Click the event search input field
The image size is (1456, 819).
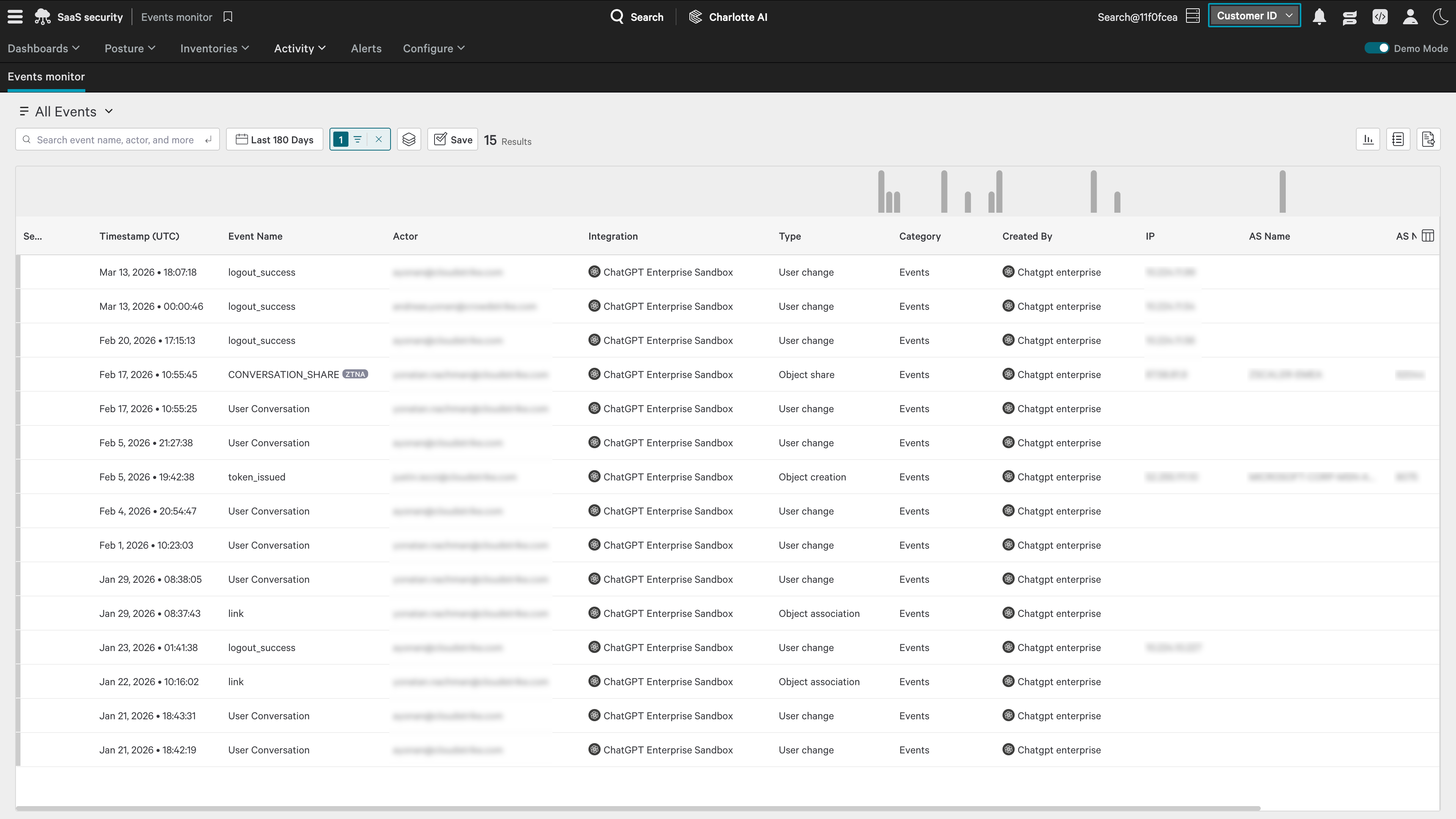115,140
